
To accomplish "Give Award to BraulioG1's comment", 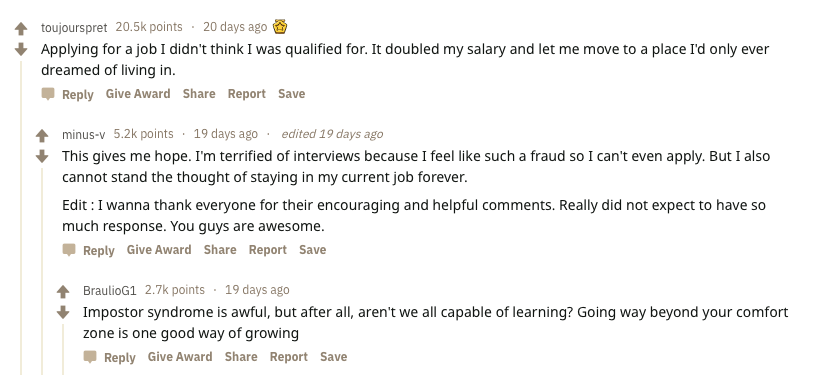I will pos(180,357).
